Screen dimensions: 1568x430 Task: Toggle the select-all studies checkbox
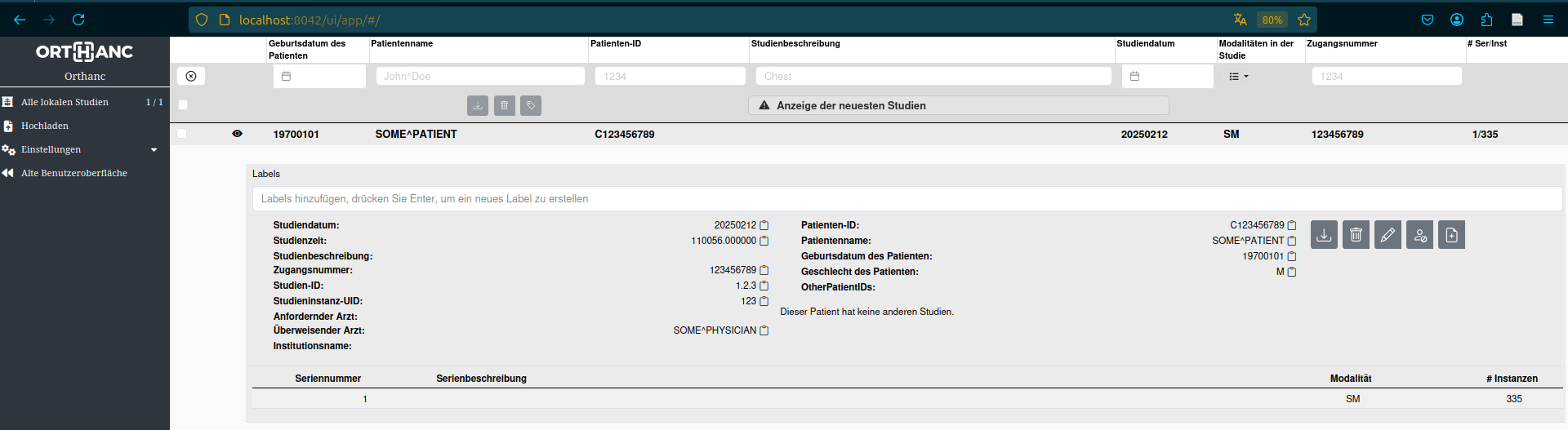[183, 105]
